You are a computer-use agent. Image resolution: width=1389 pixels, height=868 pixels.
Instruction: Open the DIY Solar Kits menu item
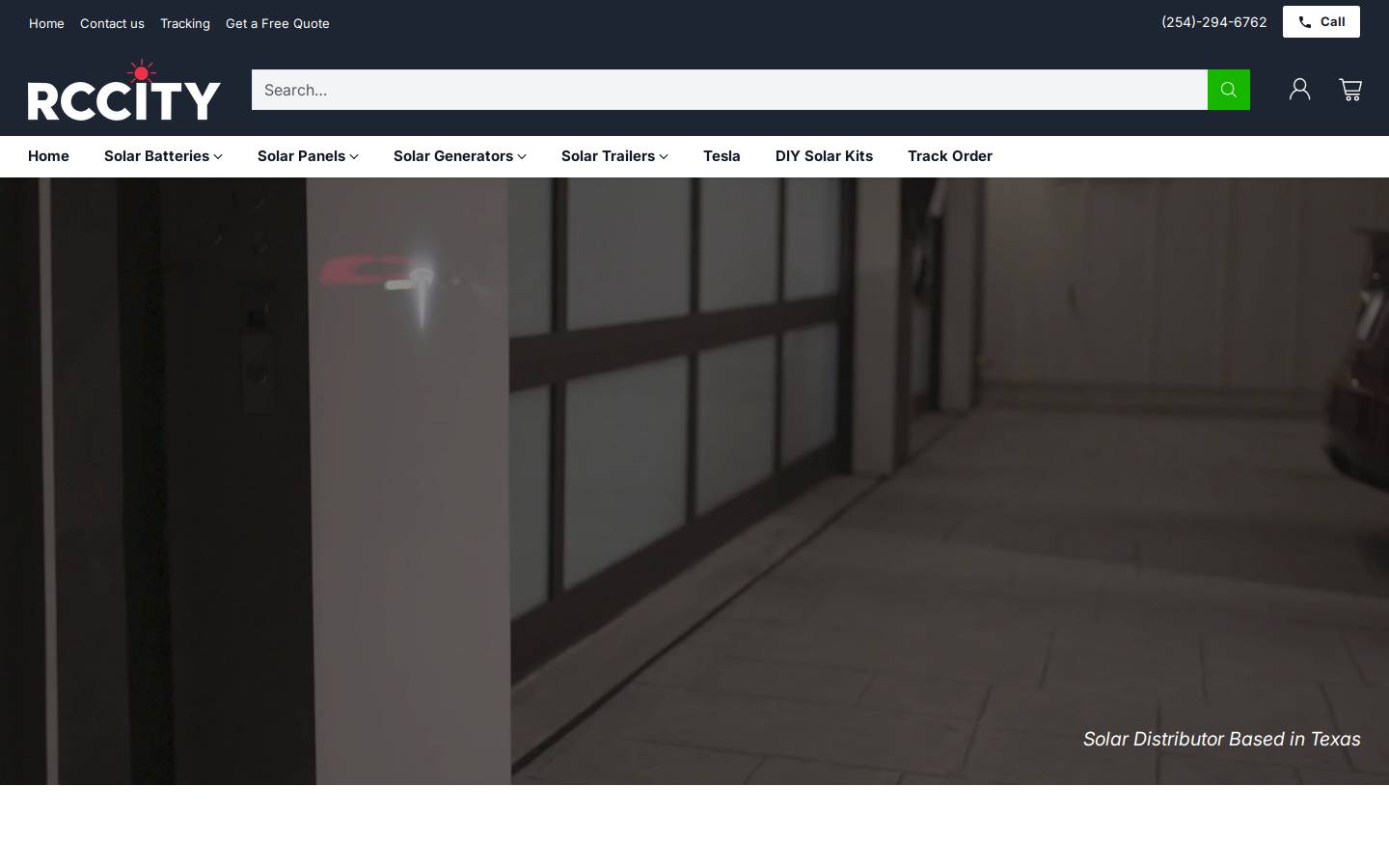[824, 156]
